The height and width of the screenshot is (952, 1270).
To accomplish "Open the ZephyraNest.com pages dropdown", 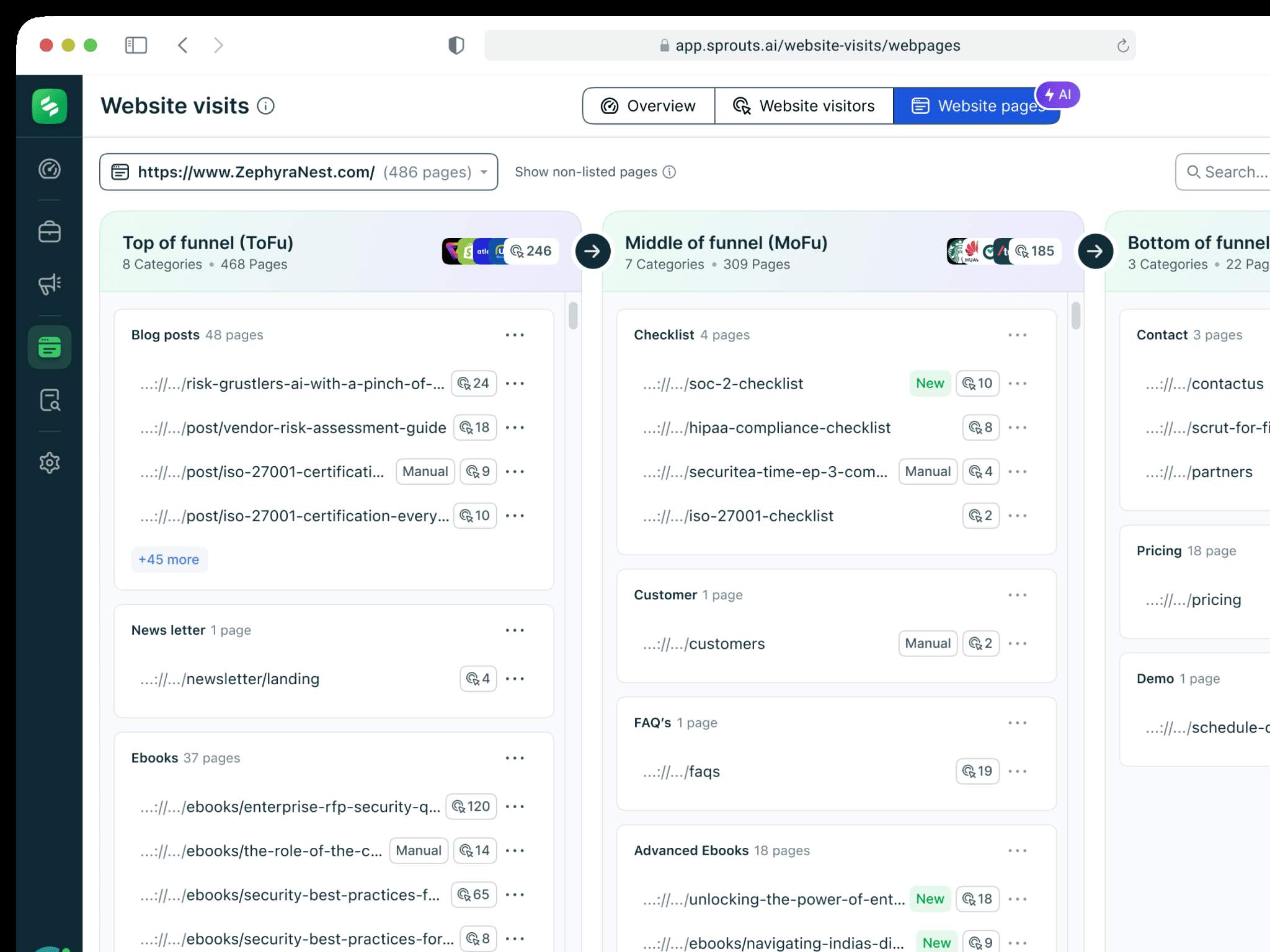I will pyautogui.click(x=298, y=172).
